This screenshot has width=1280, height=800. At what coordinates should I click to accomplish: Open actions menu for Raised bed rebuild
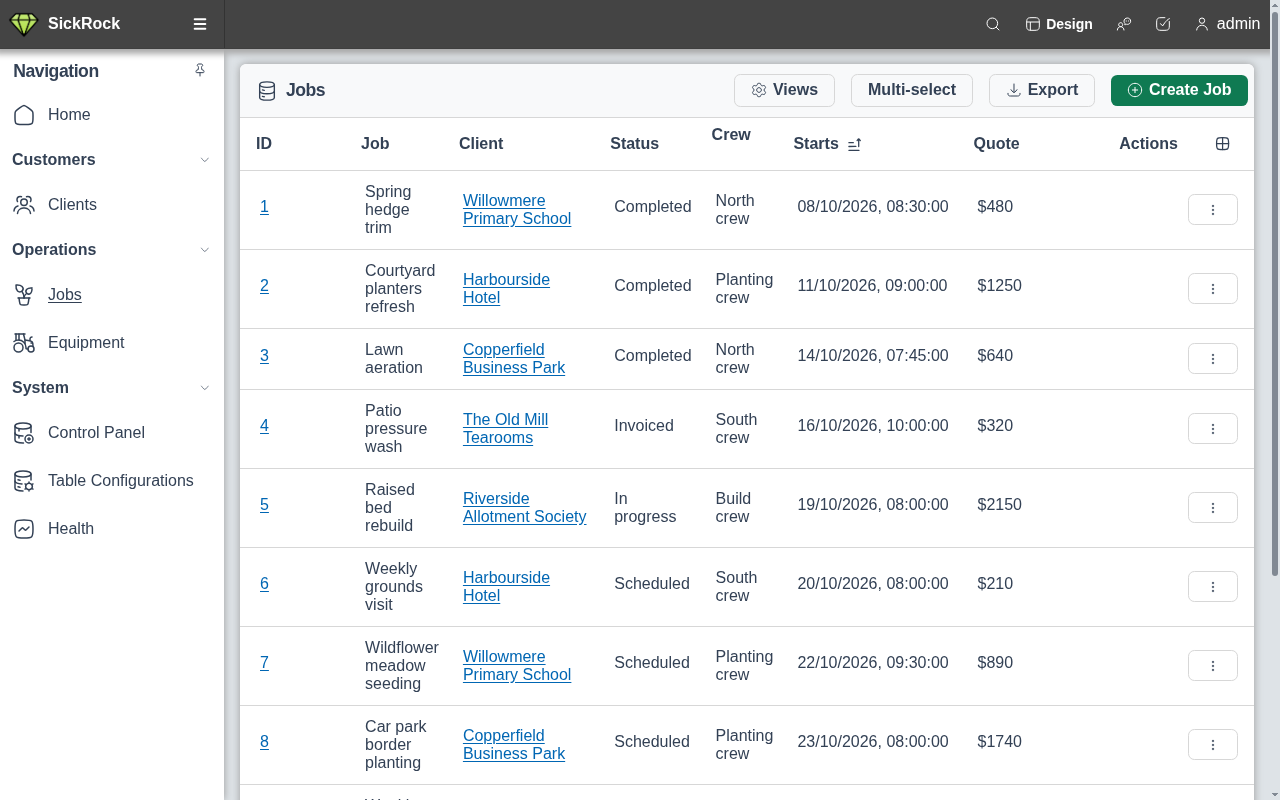point(1213,508)
